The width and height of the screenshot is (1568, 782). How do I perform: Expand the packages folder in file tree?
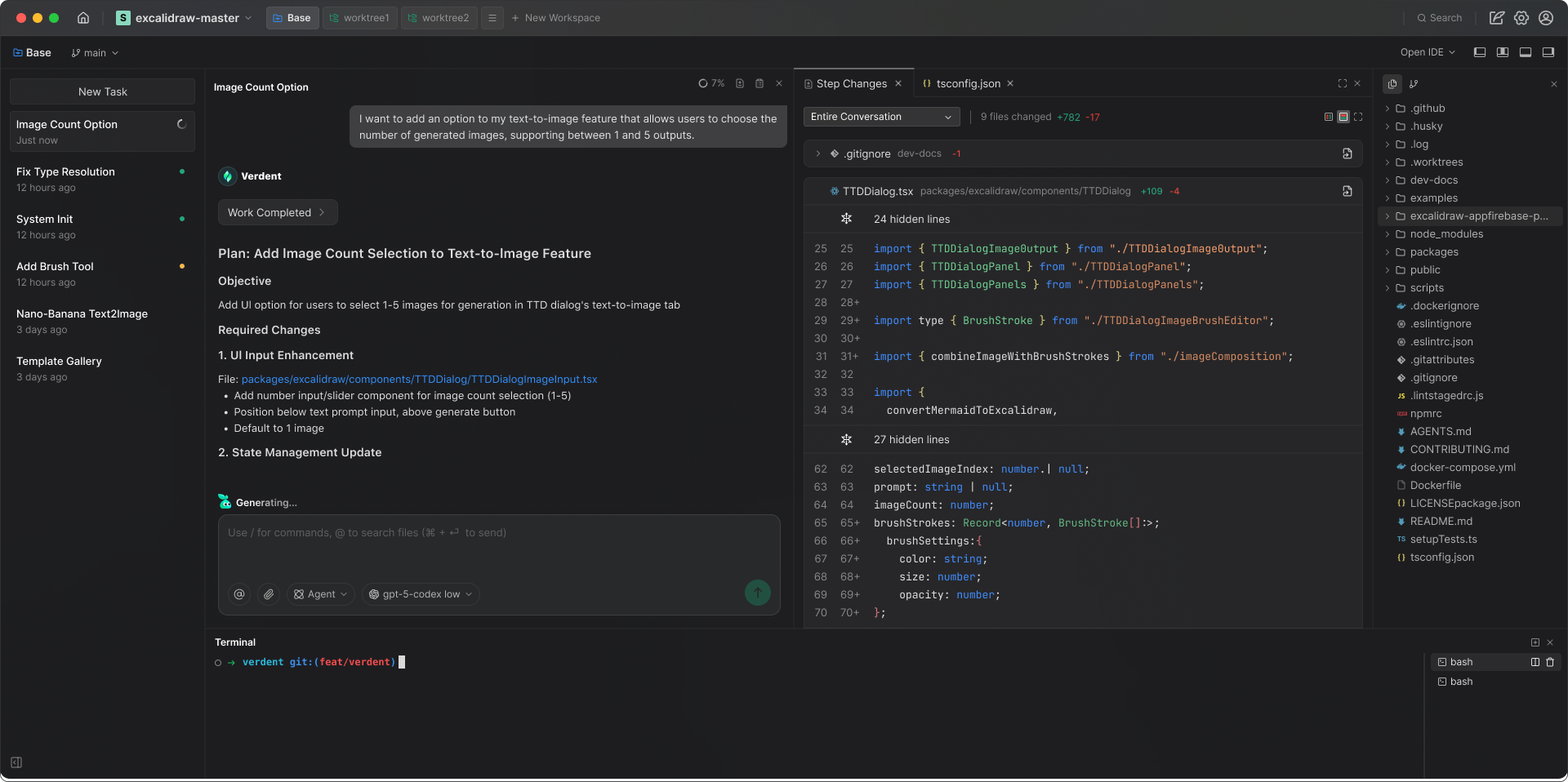(x=1433, y=252)
